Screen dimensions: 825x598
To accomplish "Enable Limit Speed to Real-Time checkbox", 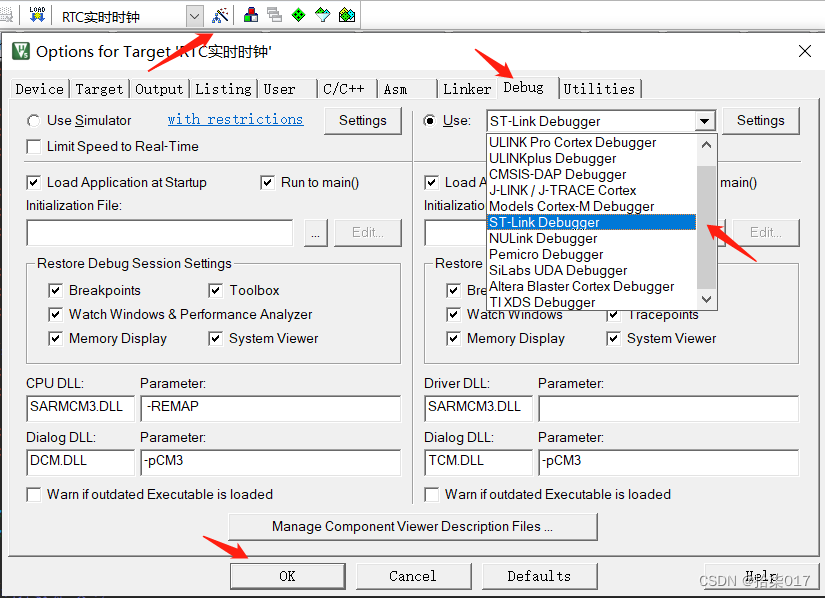I will pyautogui.click(x=34, y=146).
